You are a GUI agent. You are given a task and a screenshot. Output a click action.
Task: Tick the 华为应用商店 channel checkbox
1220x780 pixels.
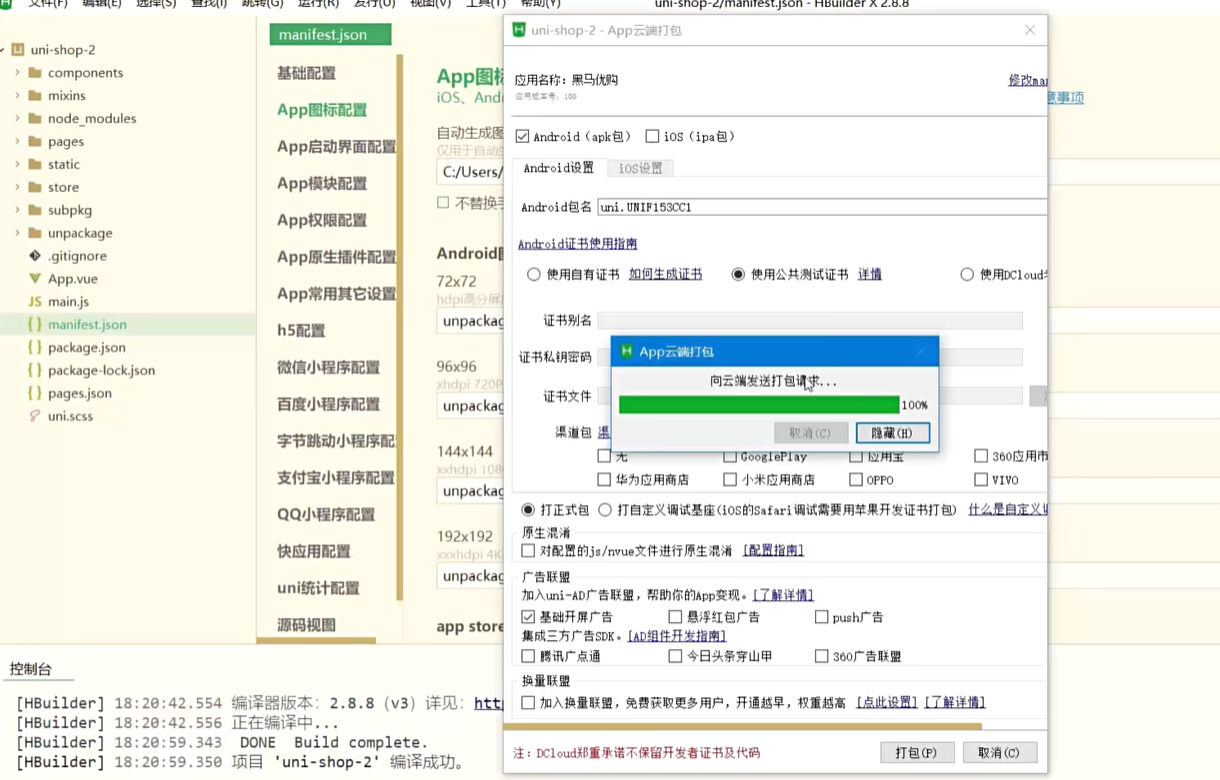tap(604, 480)
